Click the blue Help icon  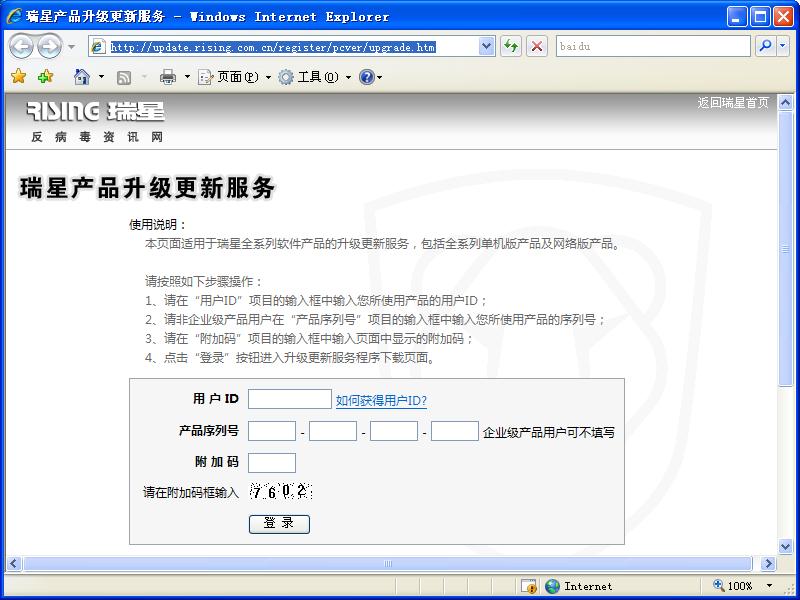[367, 77]
